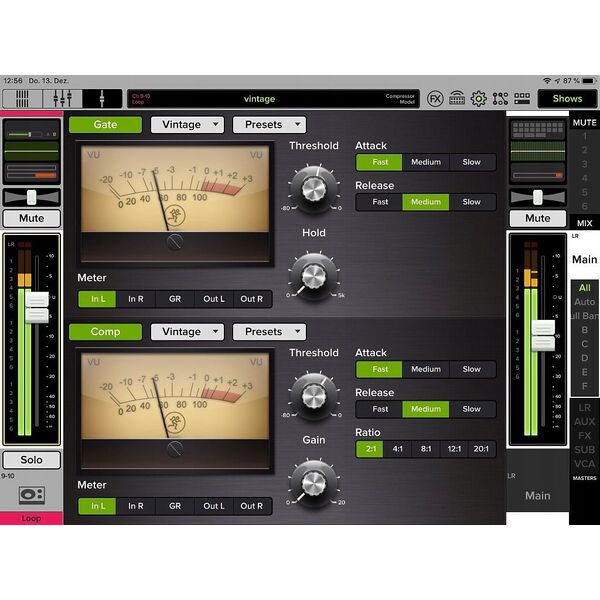Set Gate Attack to Medium
600x600 pixels.
[426, 162]
